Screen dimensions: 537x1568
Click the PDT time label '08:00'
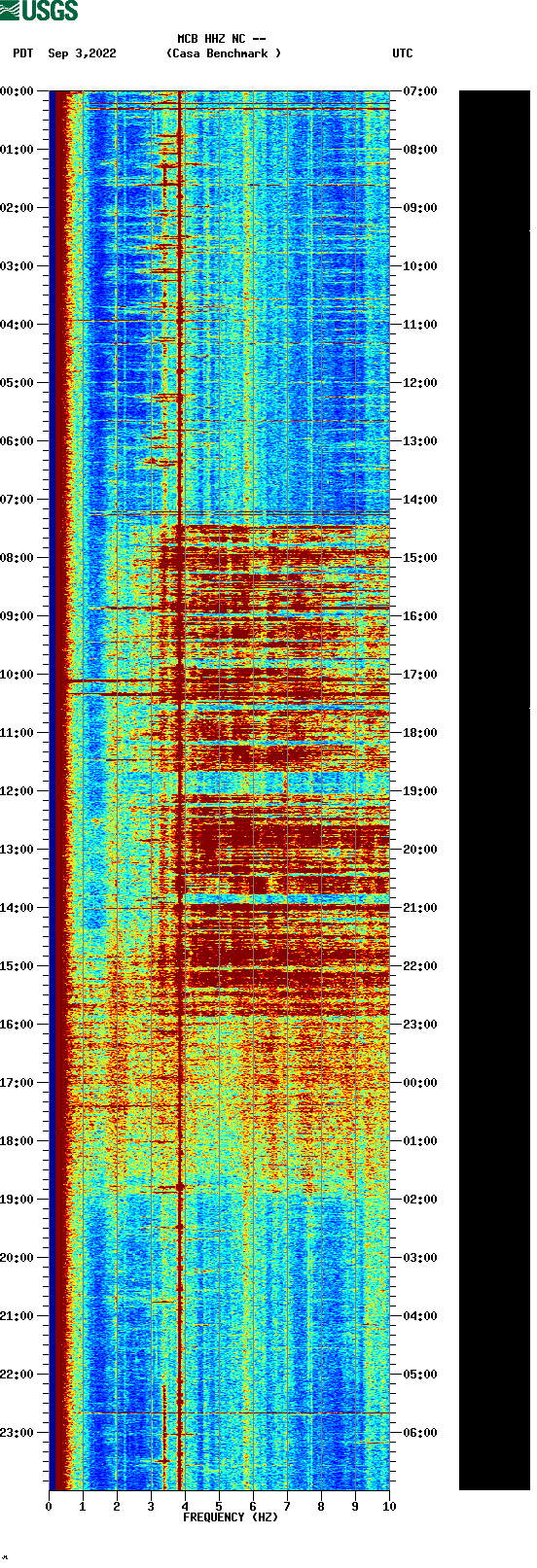pos(18,558)
